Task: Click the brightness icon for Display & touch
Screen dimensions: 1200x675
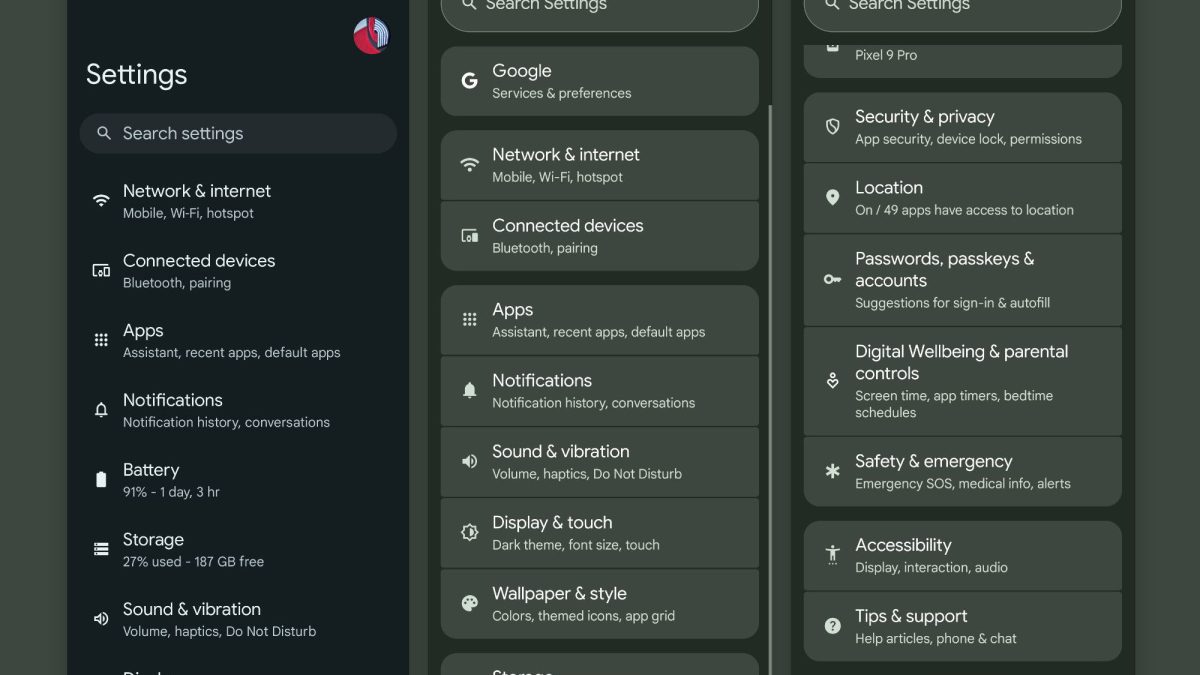Action: coord(469,532)
